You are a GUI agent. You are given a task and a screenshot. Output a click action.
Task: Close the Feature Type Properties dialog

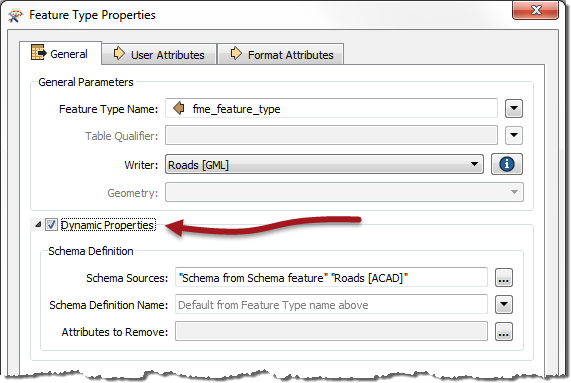point(535,10)
